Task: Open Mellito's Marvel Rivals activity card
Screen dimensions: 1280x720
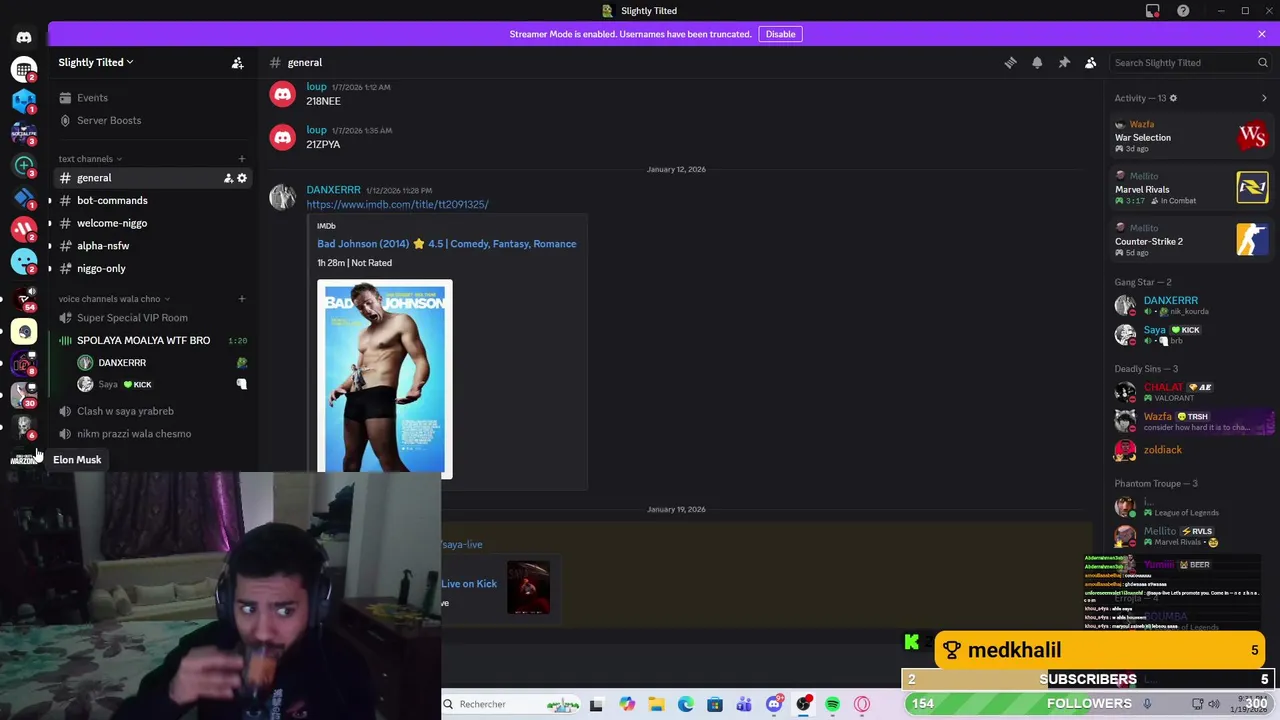Action: (x=1191, y=188)
